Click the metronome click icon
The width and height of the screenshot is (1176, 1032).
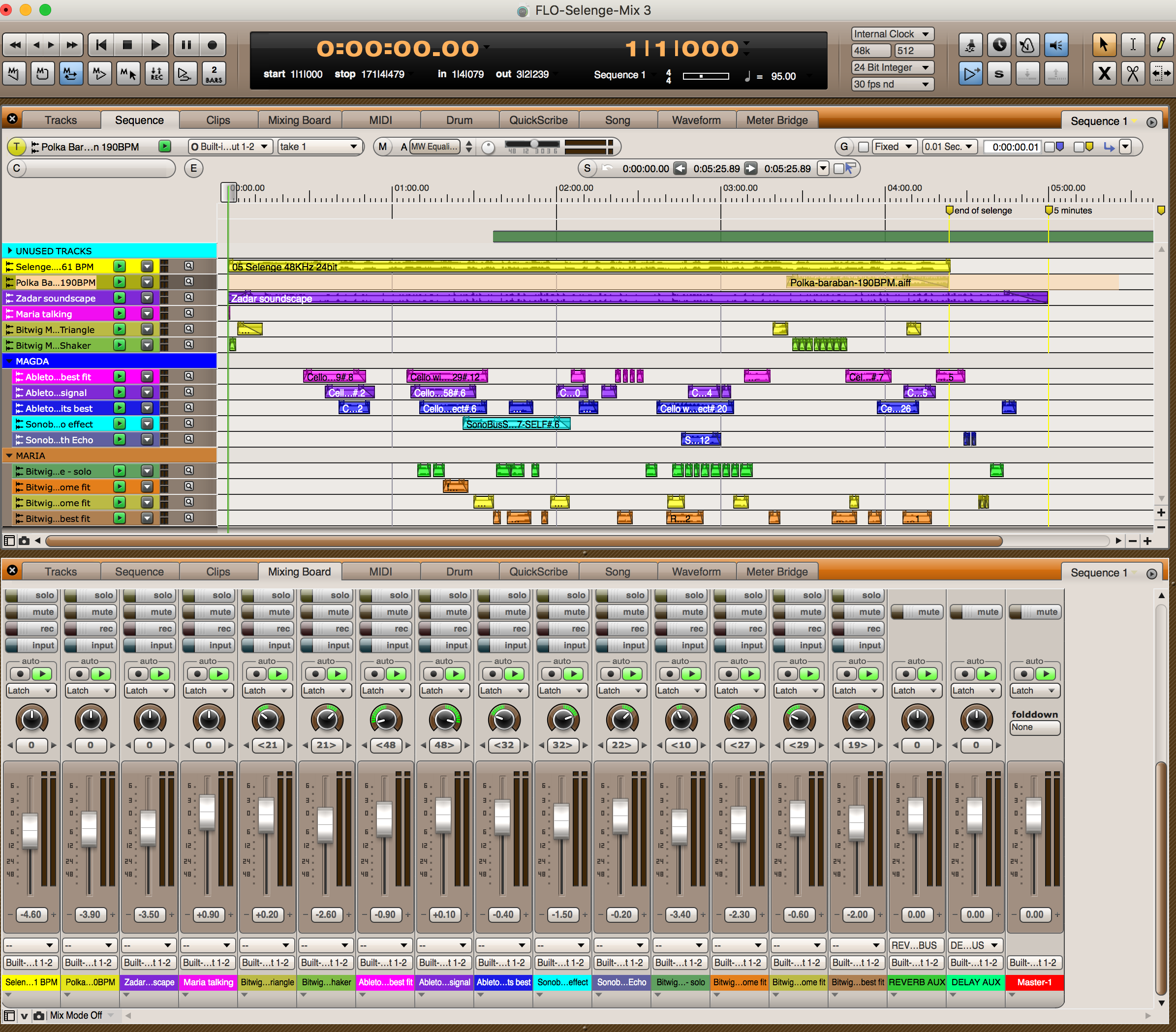coord(1027,45)
